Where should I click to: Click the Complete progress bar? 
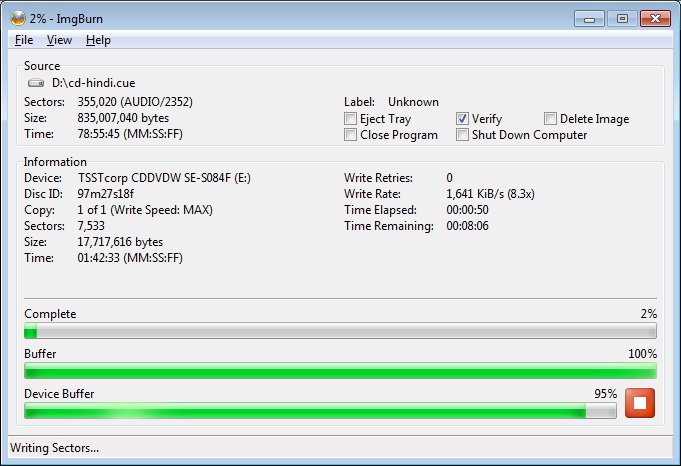point(340,331)
